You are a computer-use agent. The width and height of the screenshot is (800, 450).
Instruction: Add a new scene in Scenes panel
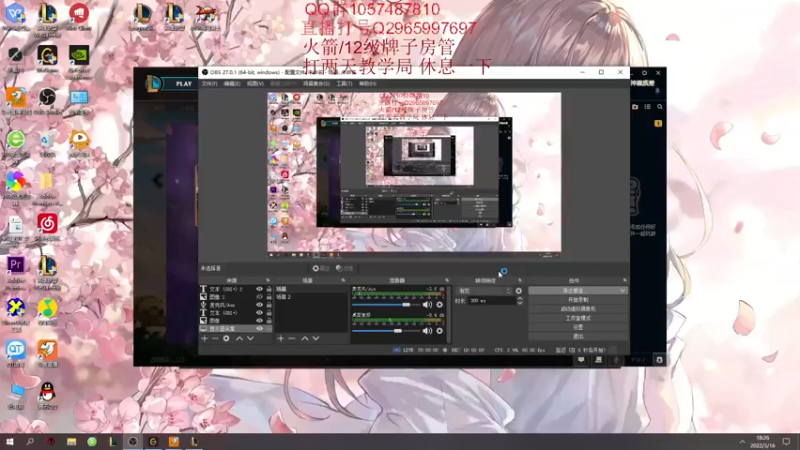[281, 338]
